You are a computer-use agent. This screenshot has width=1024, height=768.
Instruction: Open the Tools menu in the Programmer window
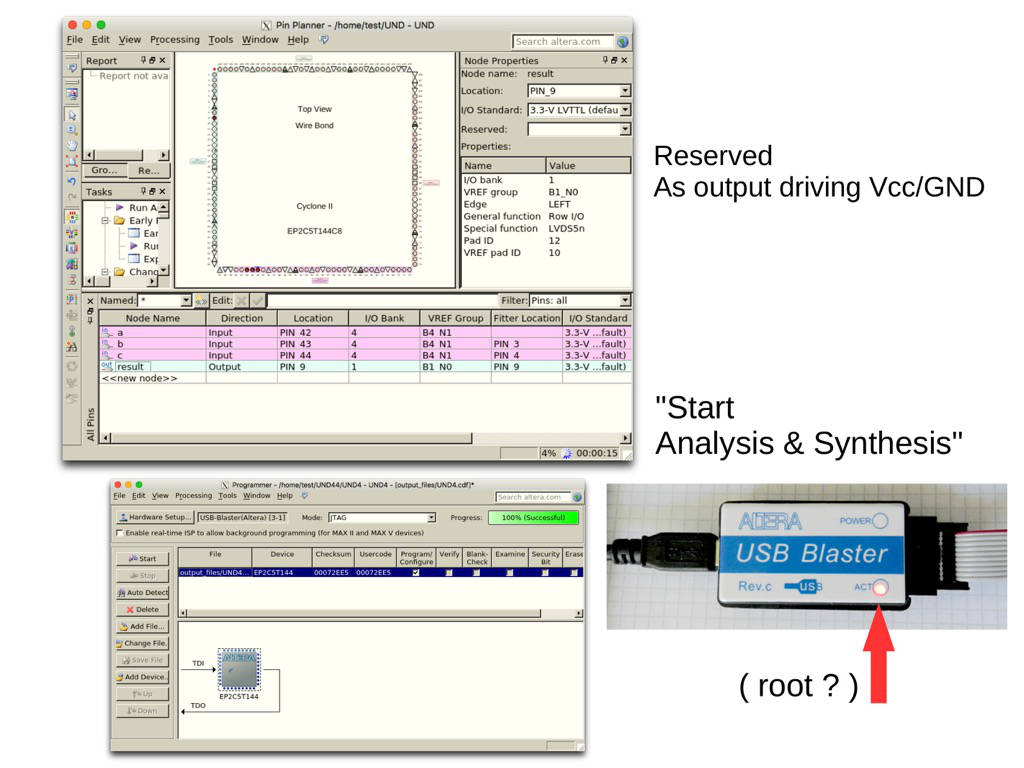228,496
